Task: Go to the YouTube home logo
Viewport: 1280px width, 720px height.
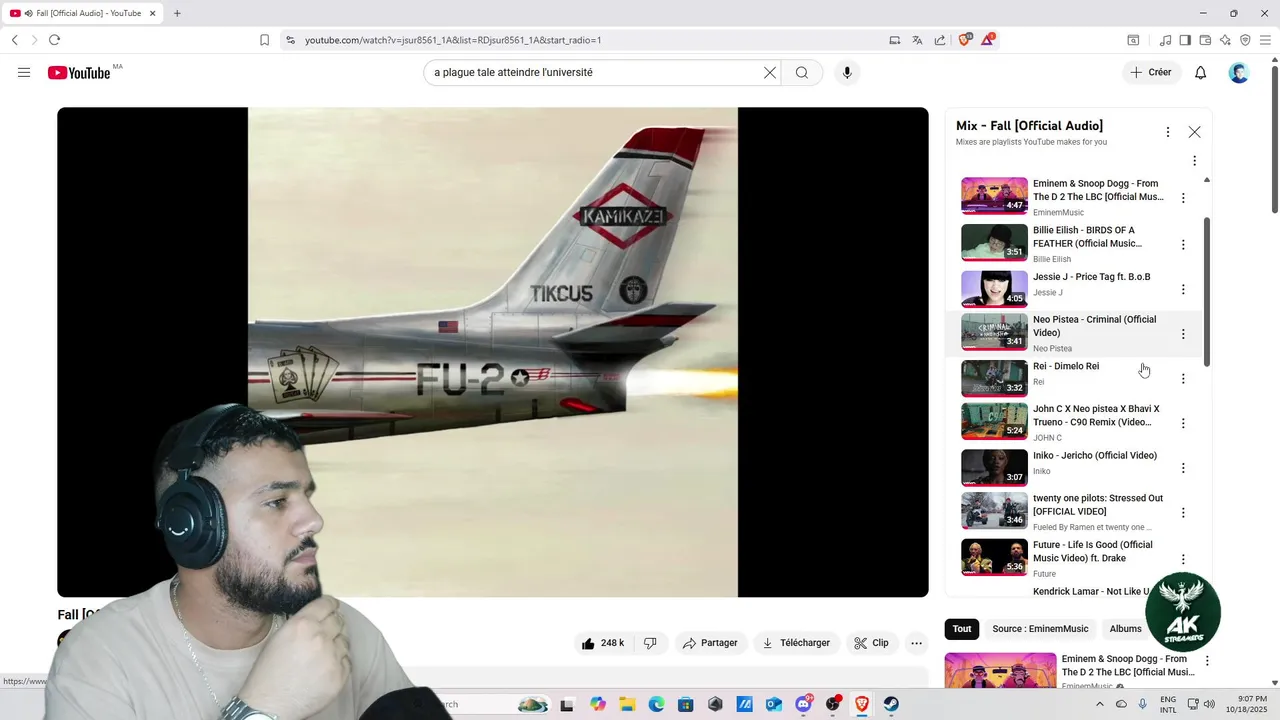Action: (x=79, y=73)
